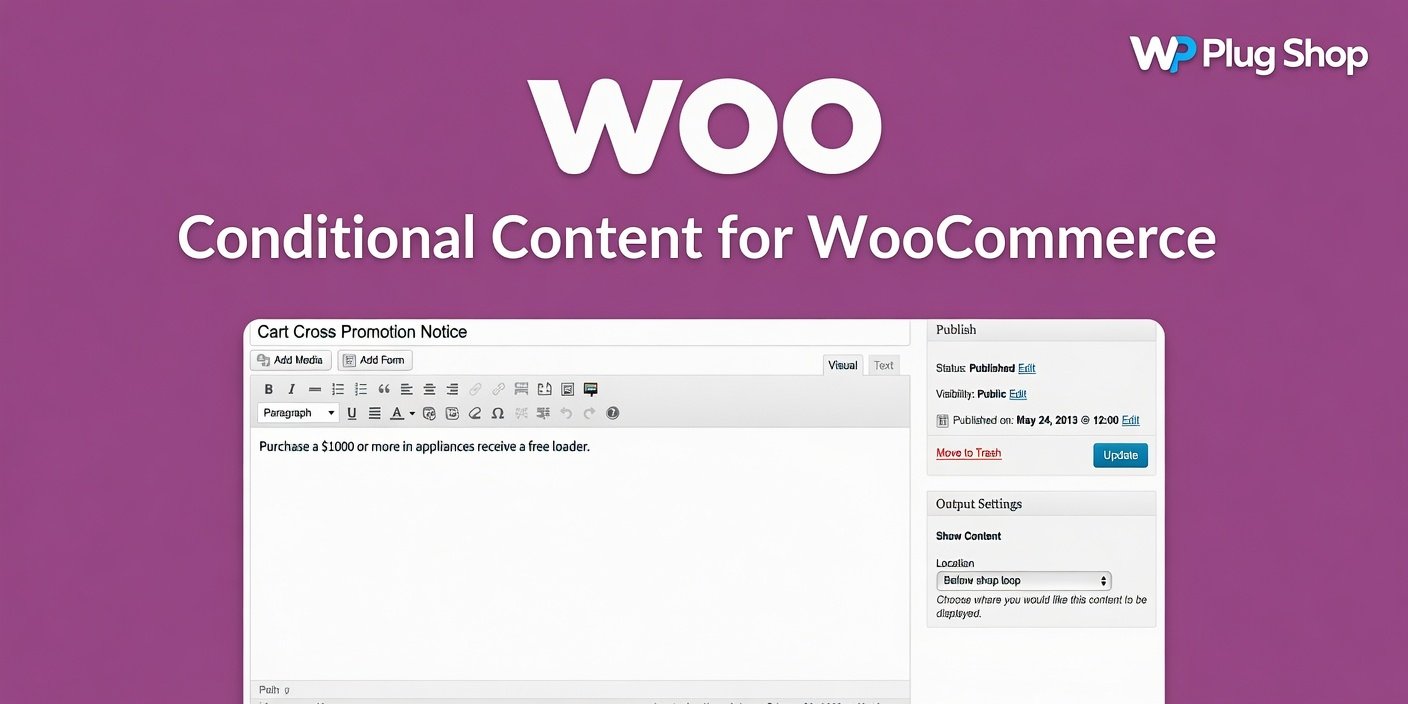Edit the Published on date
This screenshot has height=704, width=1408.
pyautogui.click(x=1131, y=420)
